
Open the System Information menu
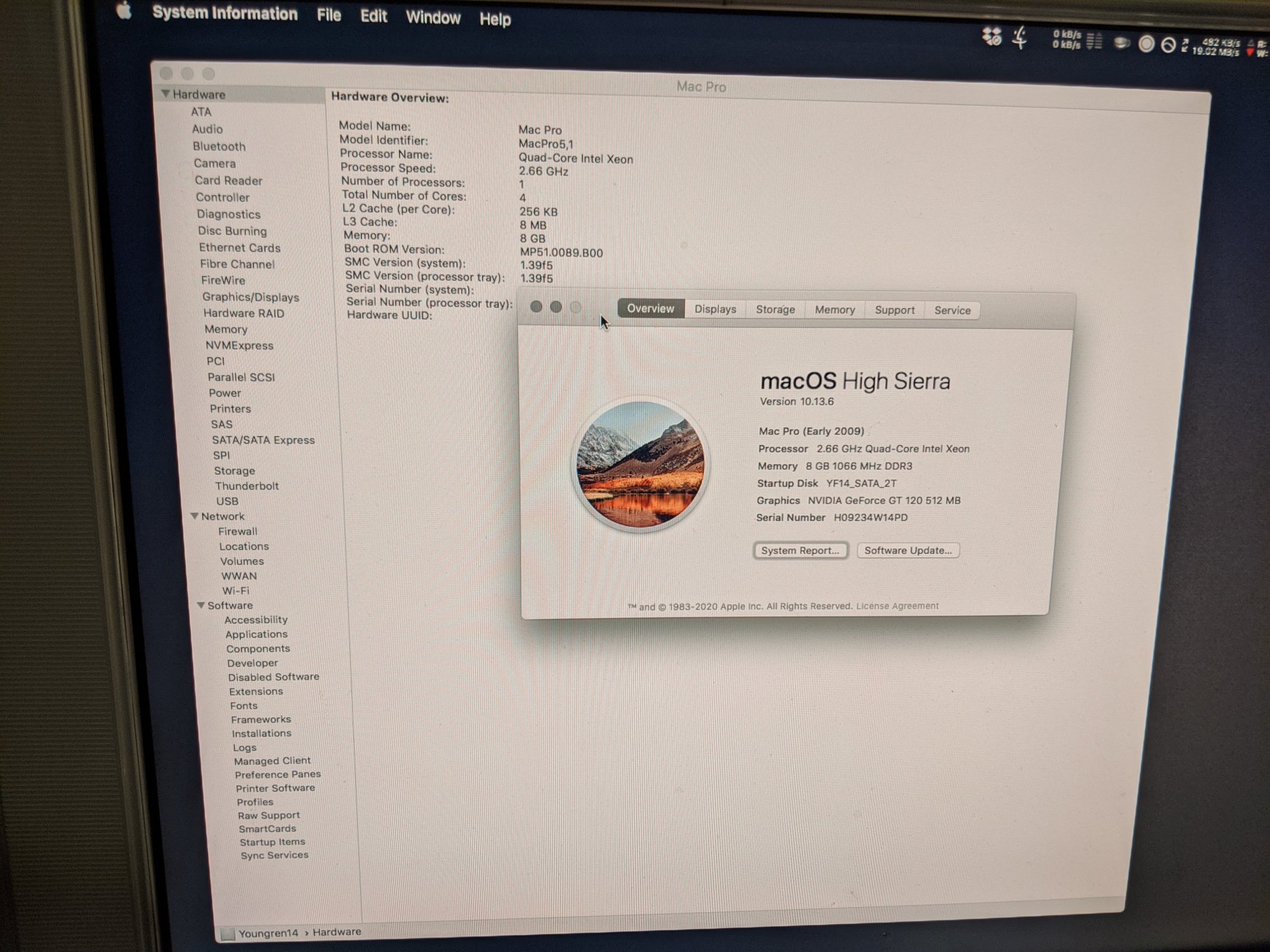click(x=225, y=13)
